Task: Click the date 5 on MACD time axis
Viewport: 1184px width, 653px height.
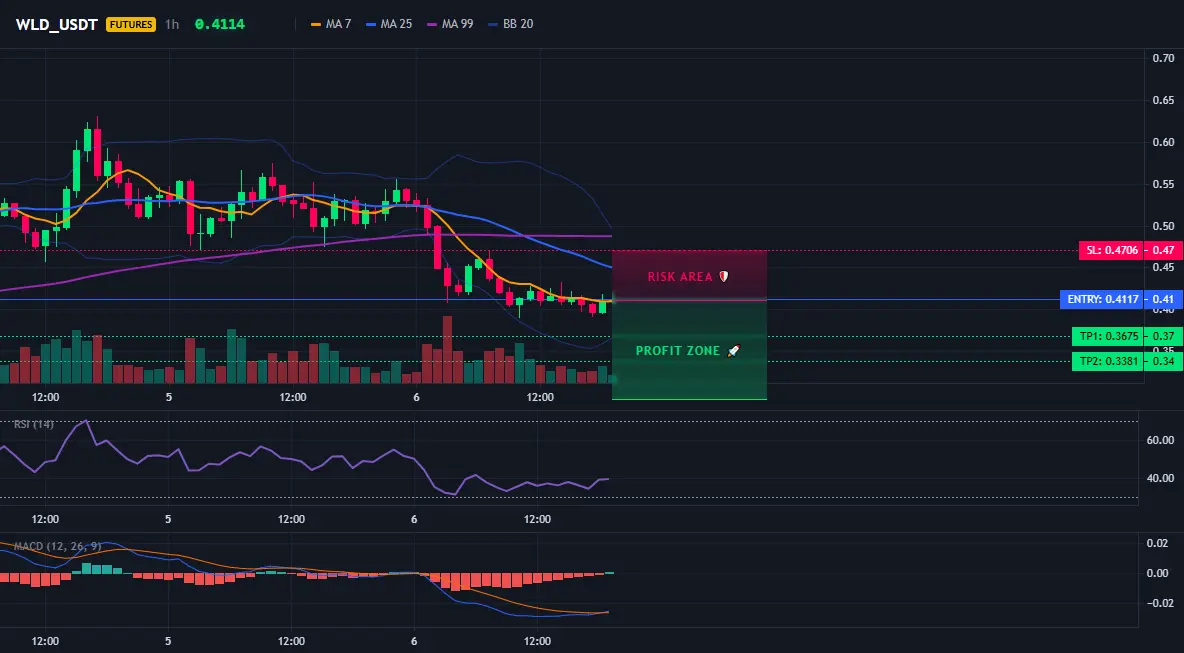Action: click(x=168, y=642)
